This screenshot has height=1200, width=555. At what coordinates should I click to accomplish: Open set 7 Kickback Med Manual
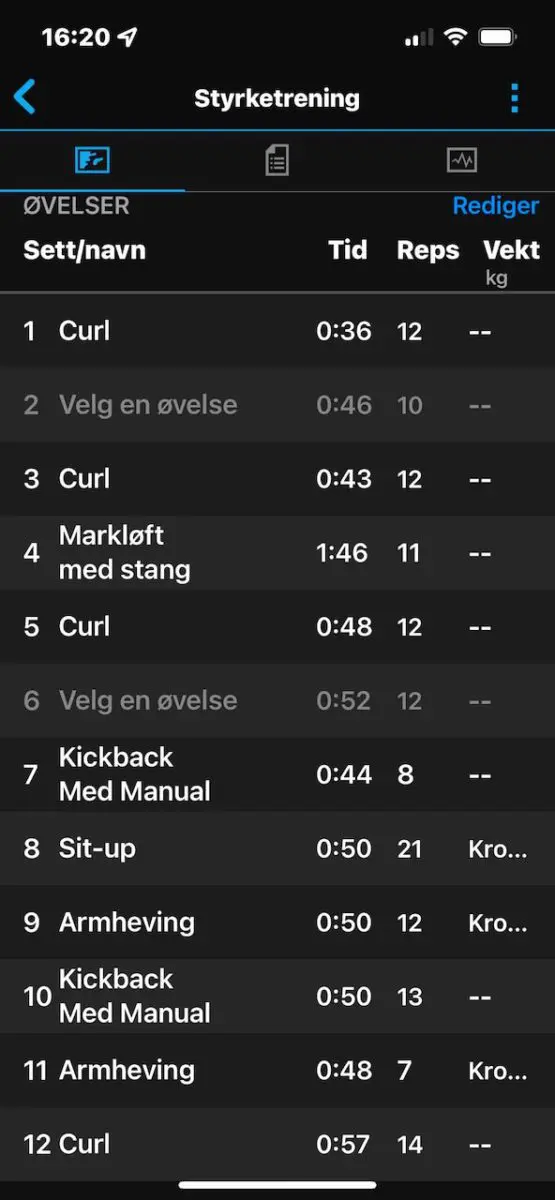pyautogui.click(x=277, y=774)
